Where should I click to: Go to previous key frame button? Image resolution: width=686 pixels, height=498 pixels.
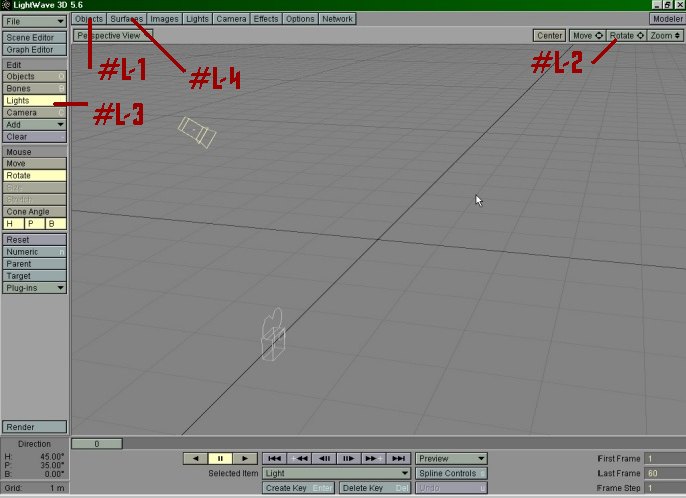[x=299, y=459]
